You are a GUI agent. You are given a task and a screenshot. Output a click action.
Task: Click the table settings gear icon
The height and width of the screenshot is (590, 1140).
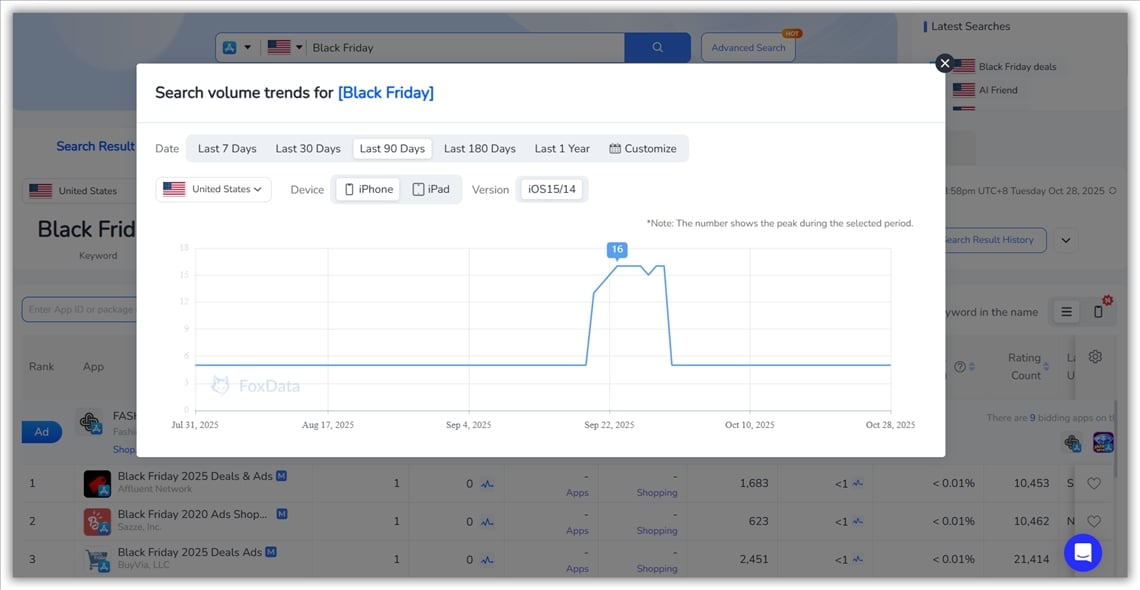[1095, 357]
